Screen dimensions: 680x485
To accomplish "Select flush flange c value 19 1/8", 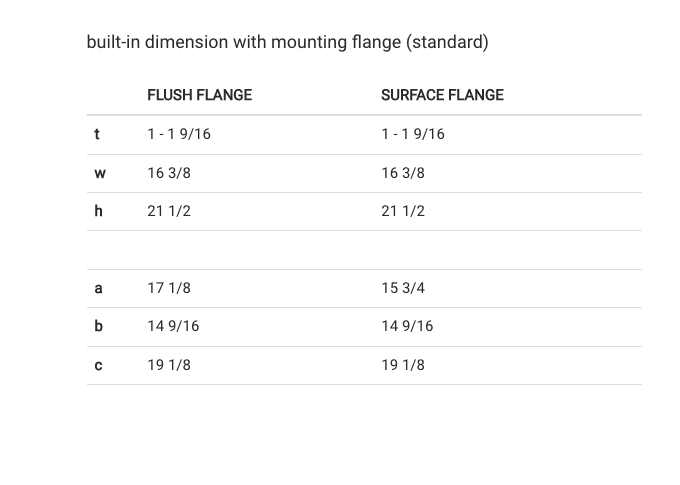I will coord(169,365).
